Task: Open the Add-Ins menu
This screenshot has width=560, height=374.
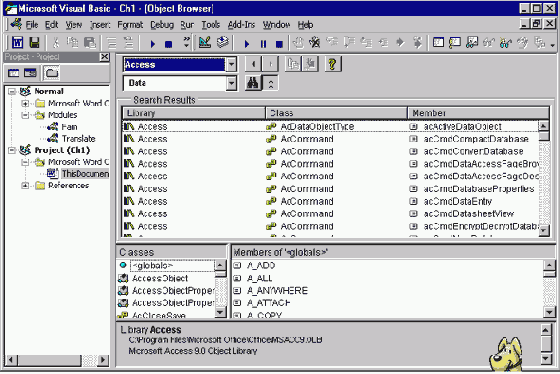Action: tap(241, 25)
